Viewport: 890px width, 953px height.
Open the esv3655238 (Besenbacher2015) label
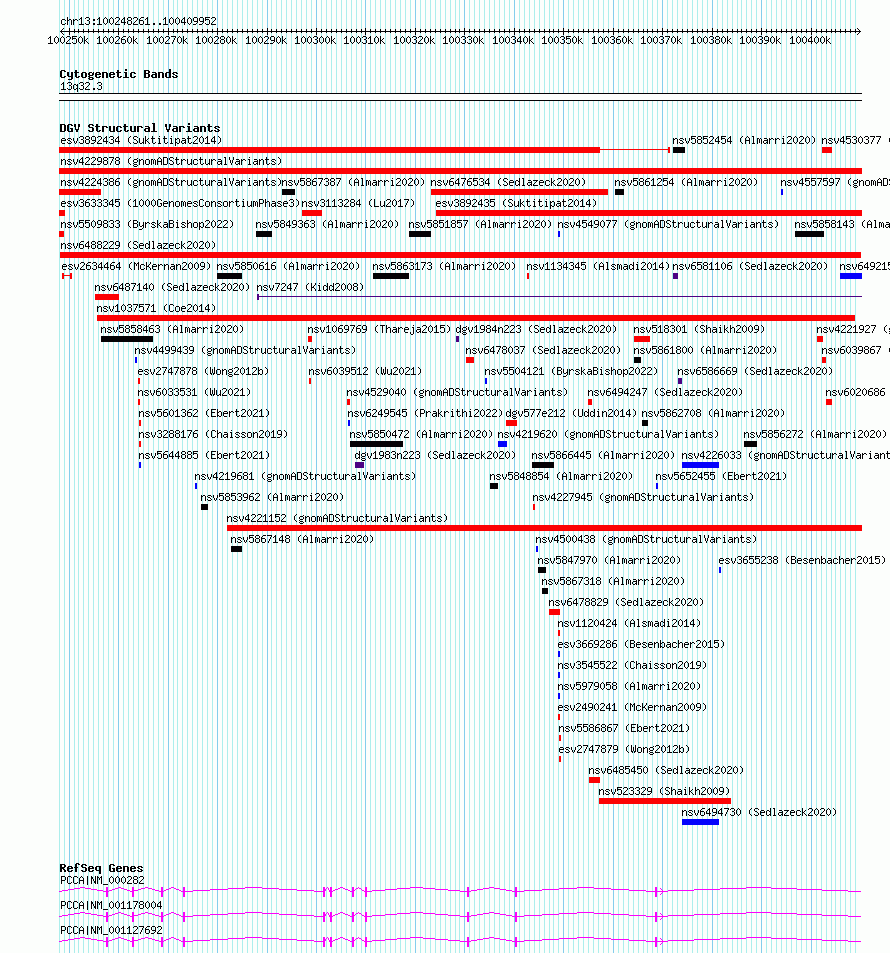point(802,560)
